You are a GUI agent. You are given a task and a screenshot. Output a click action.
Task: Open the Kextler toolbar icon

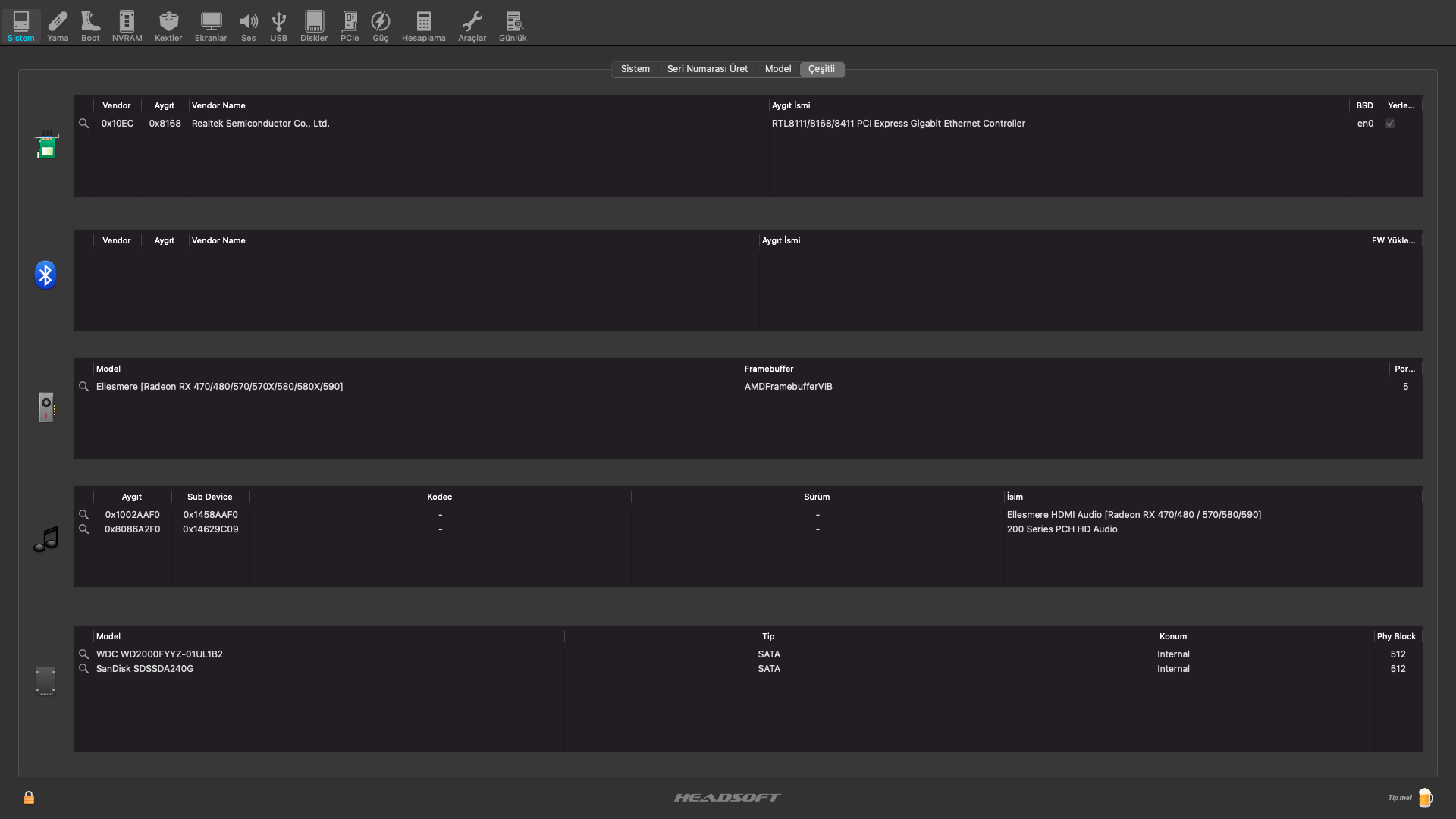pos(168,26)
